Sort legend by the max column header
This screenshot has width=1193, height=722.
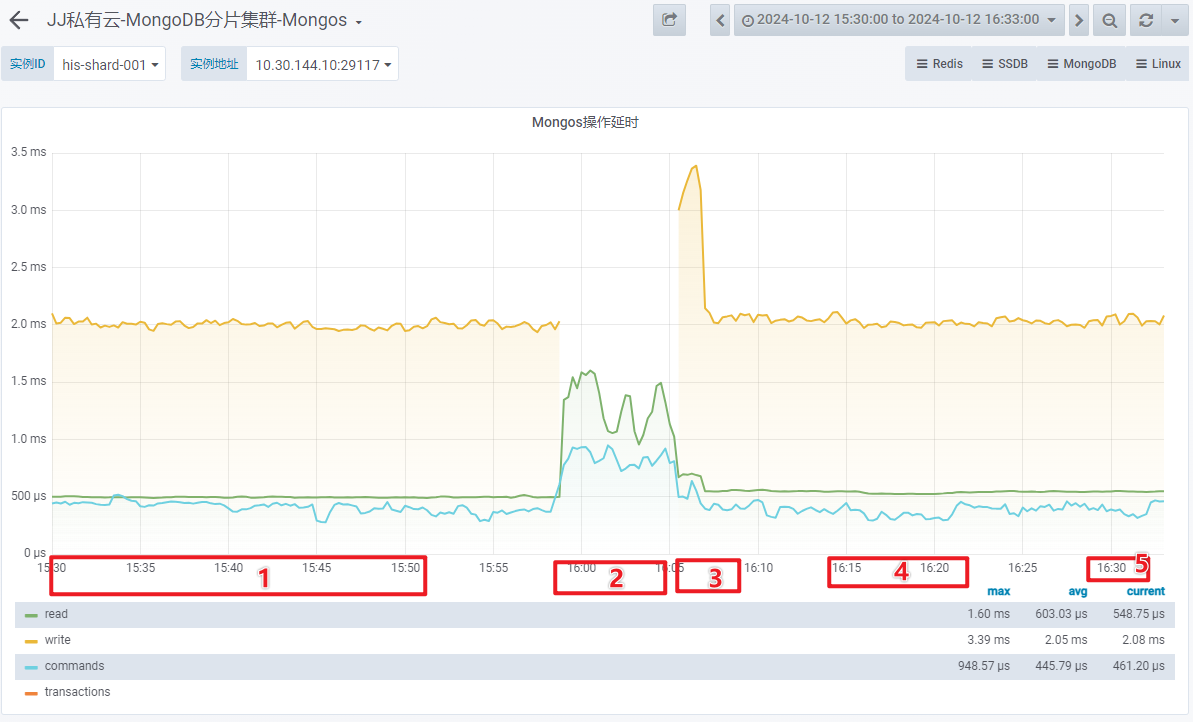[x=998, y=591]
